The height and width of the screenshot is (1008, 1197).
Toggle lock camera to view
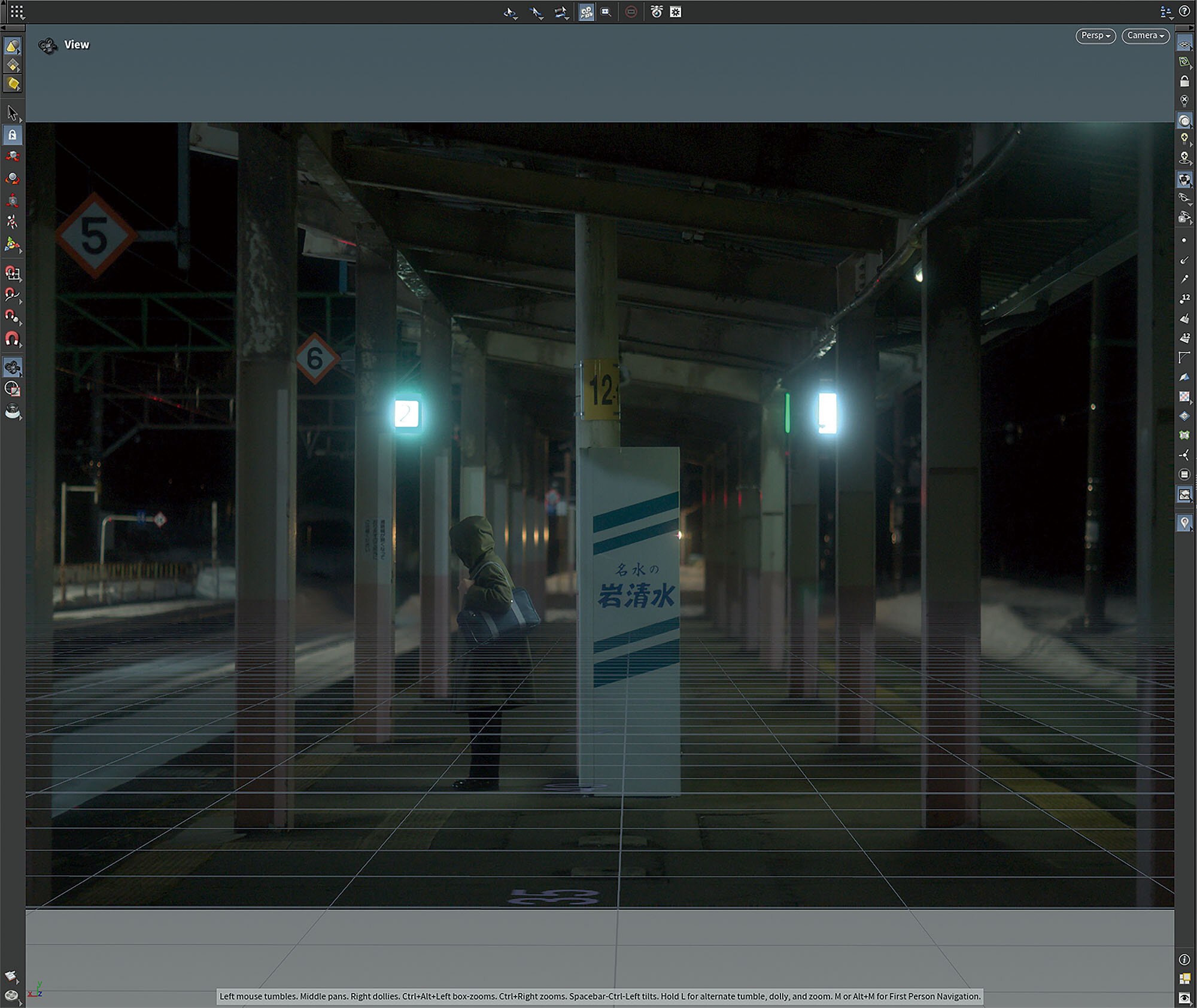point(1184,81)
